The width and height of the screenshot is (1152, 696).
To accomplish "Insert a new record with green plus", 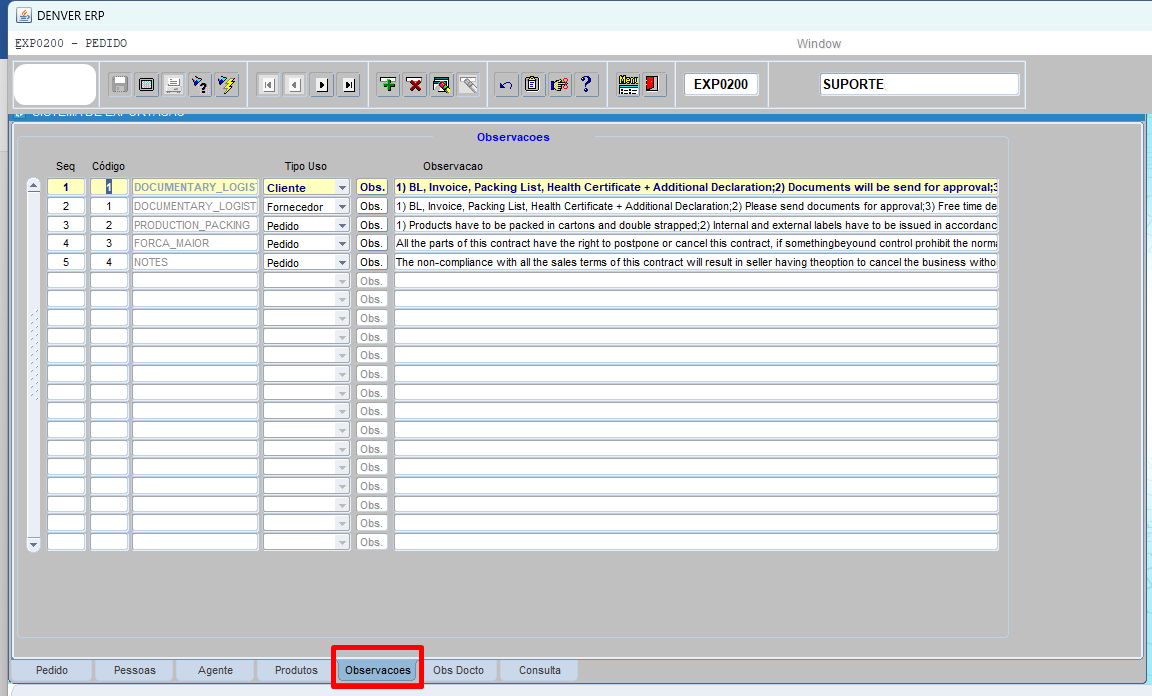I will click(388, 85).
